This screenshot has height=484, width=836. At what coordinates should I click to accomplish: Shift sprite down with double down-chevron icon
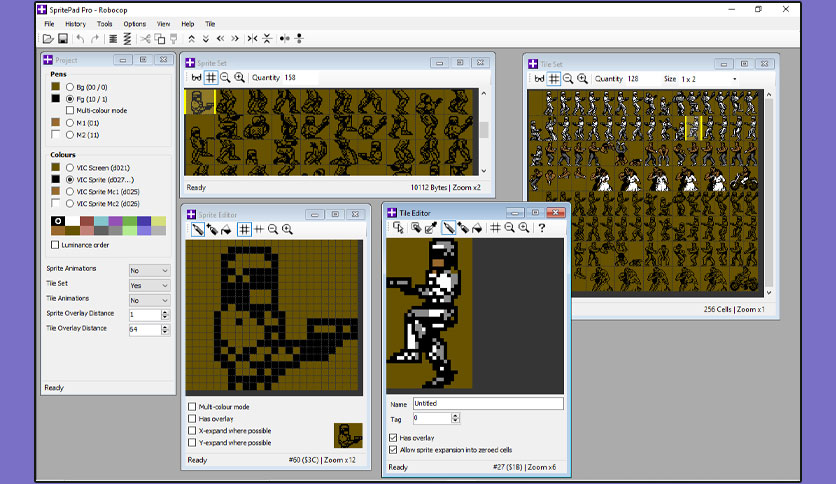[x=206, y=38]
